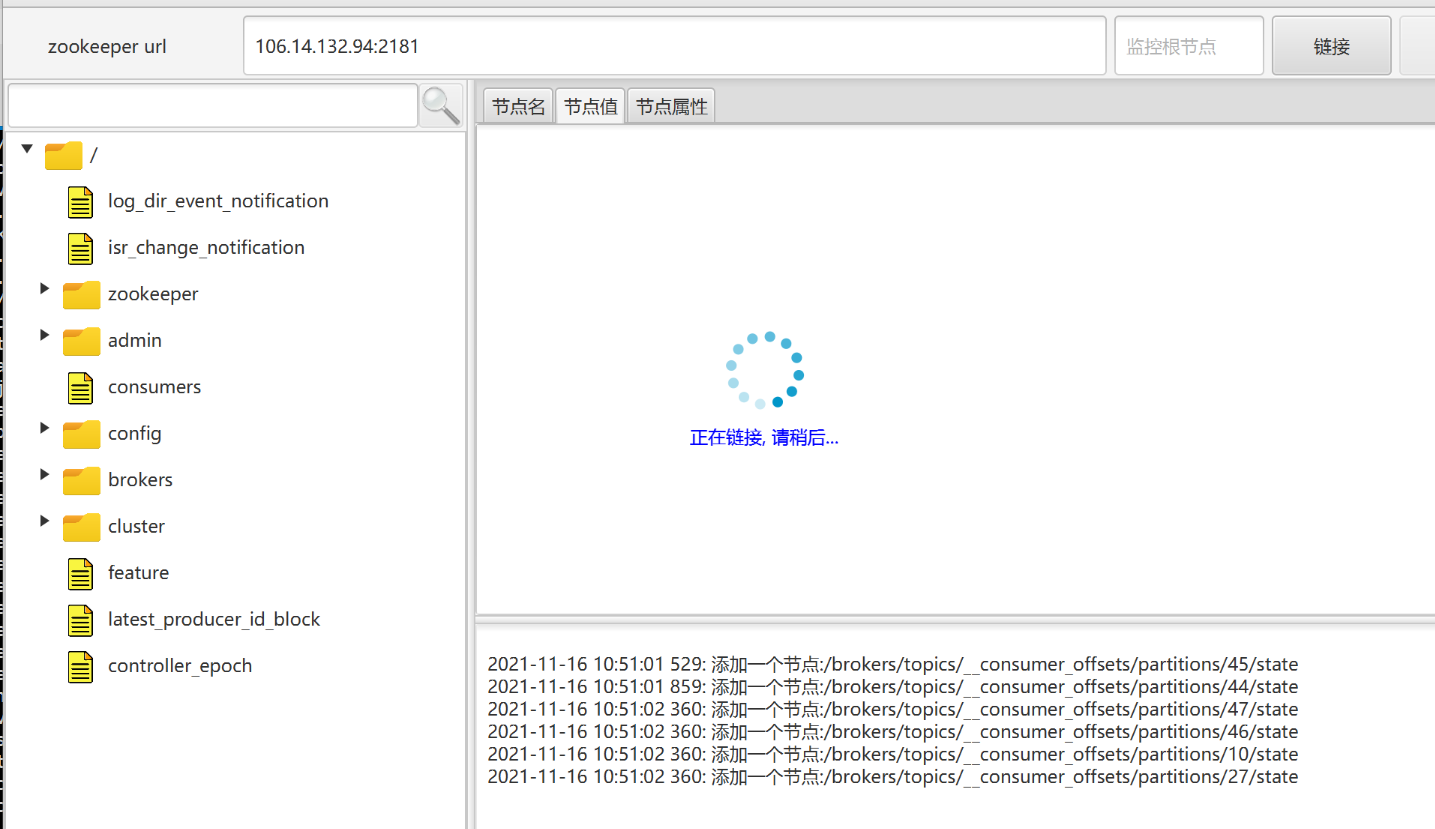Click the node search text box

(x=212, y=105)
